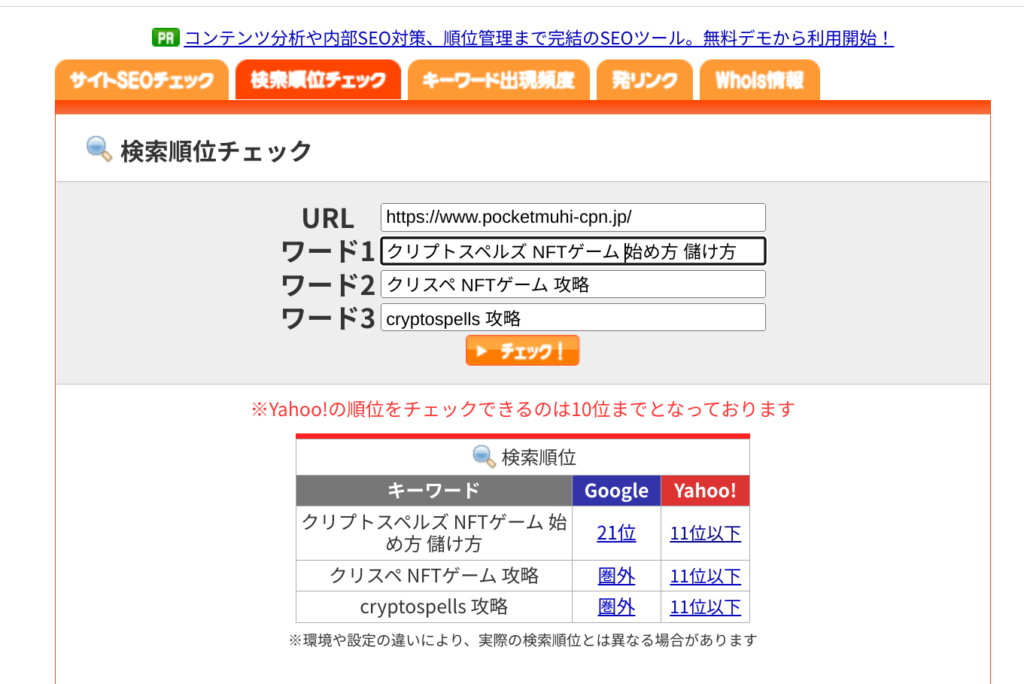
Task: Open Yahoo 11位以下 link for クリスペ row
Action: click(x=705, y=576)
